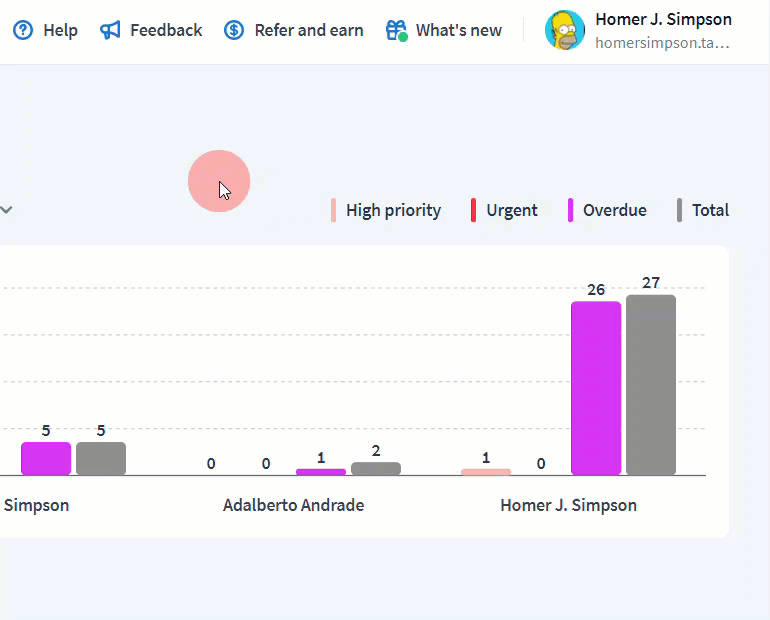Open What's new menu text
The width and height of the screenshot is (770, 620).
459,30
